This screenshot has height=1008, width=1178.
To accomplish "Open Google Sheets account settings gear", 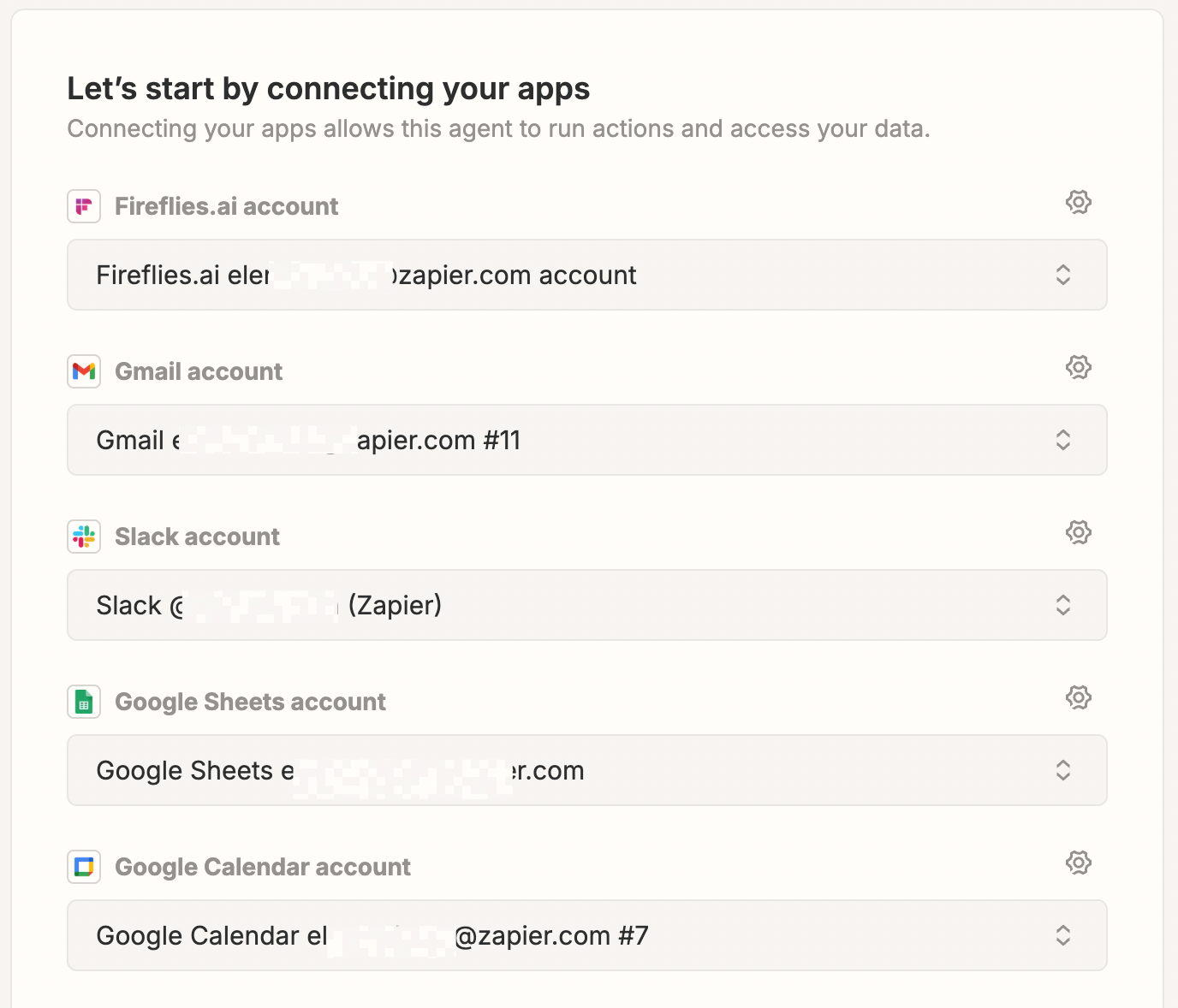I will 1078,697.
